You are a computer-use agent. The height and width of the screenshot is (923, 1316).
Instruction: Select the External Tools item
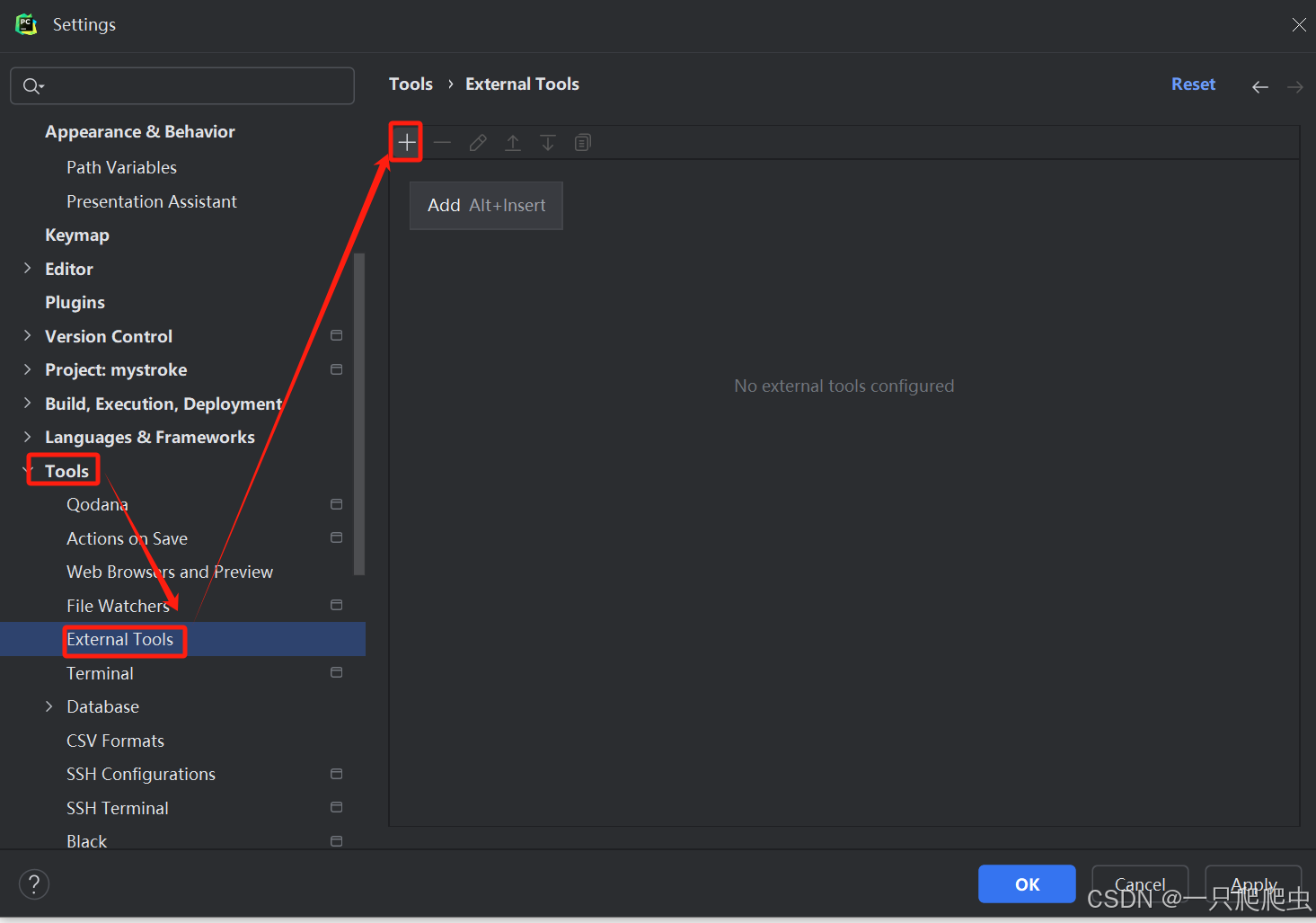click(119, 639)
